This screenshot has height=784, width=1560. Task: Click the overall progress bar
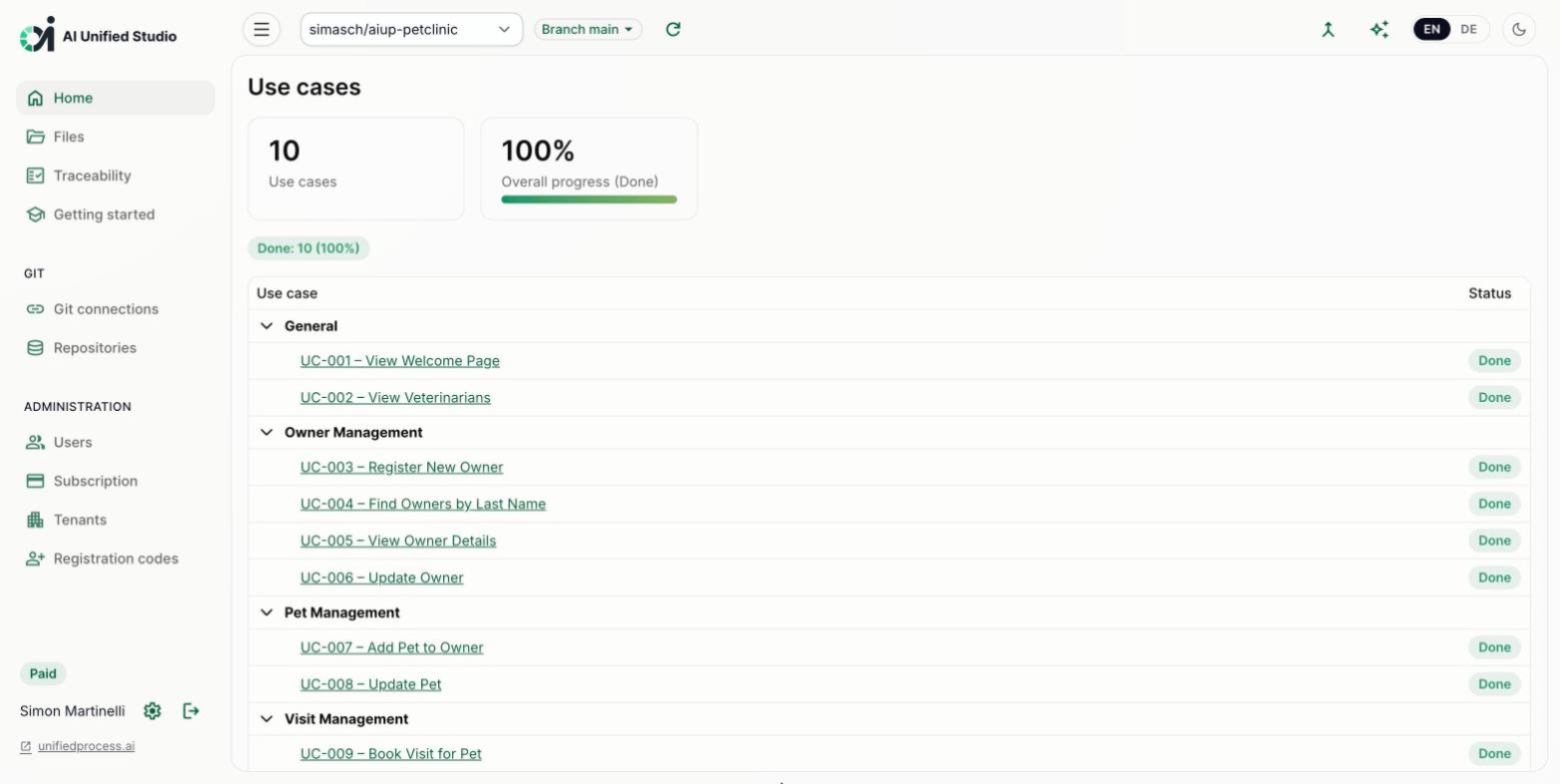589,199
